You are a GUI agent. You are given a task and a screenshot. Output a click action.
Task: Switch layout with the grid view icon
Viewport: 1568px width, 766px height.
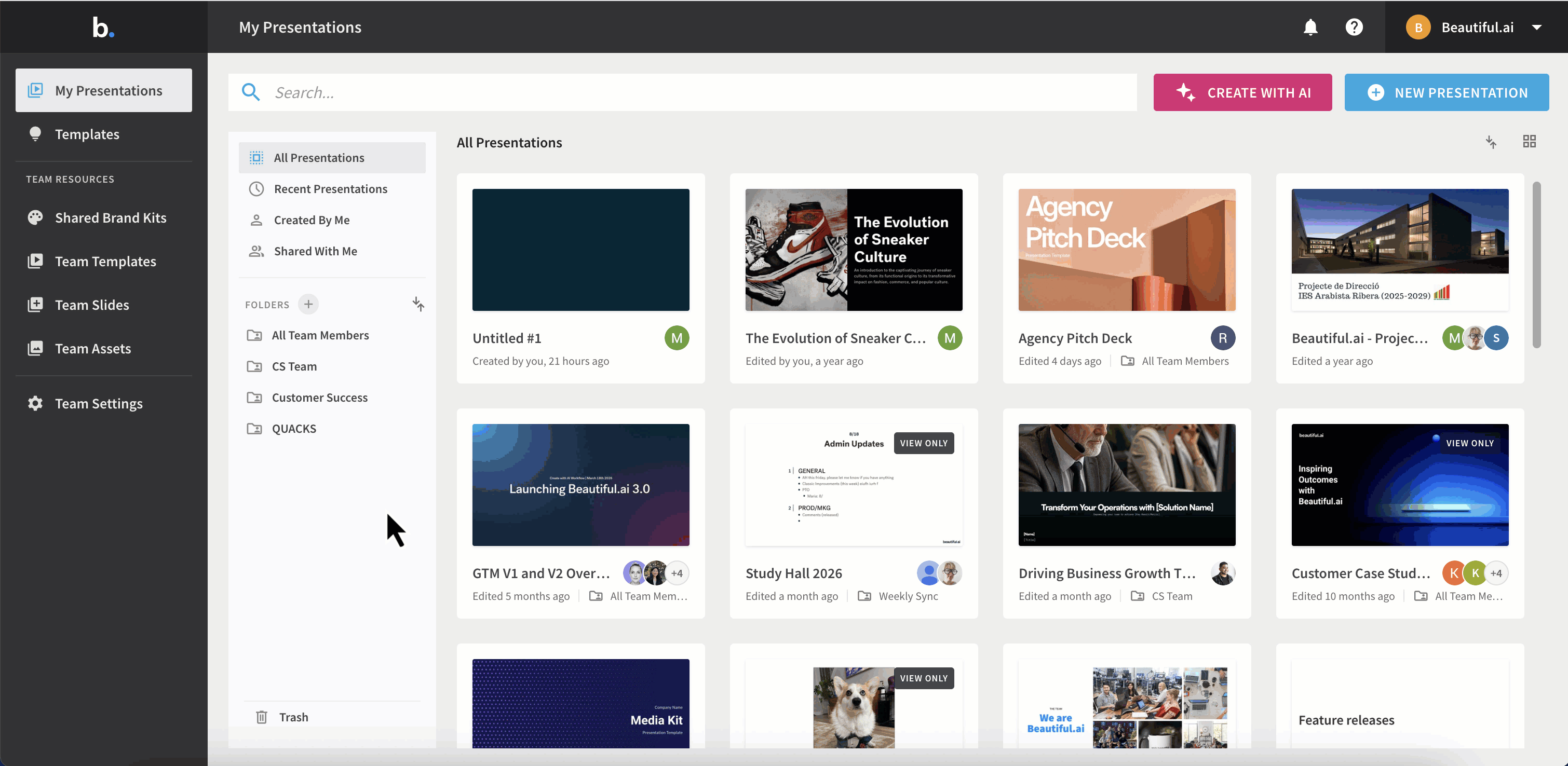coord(1529,142)
